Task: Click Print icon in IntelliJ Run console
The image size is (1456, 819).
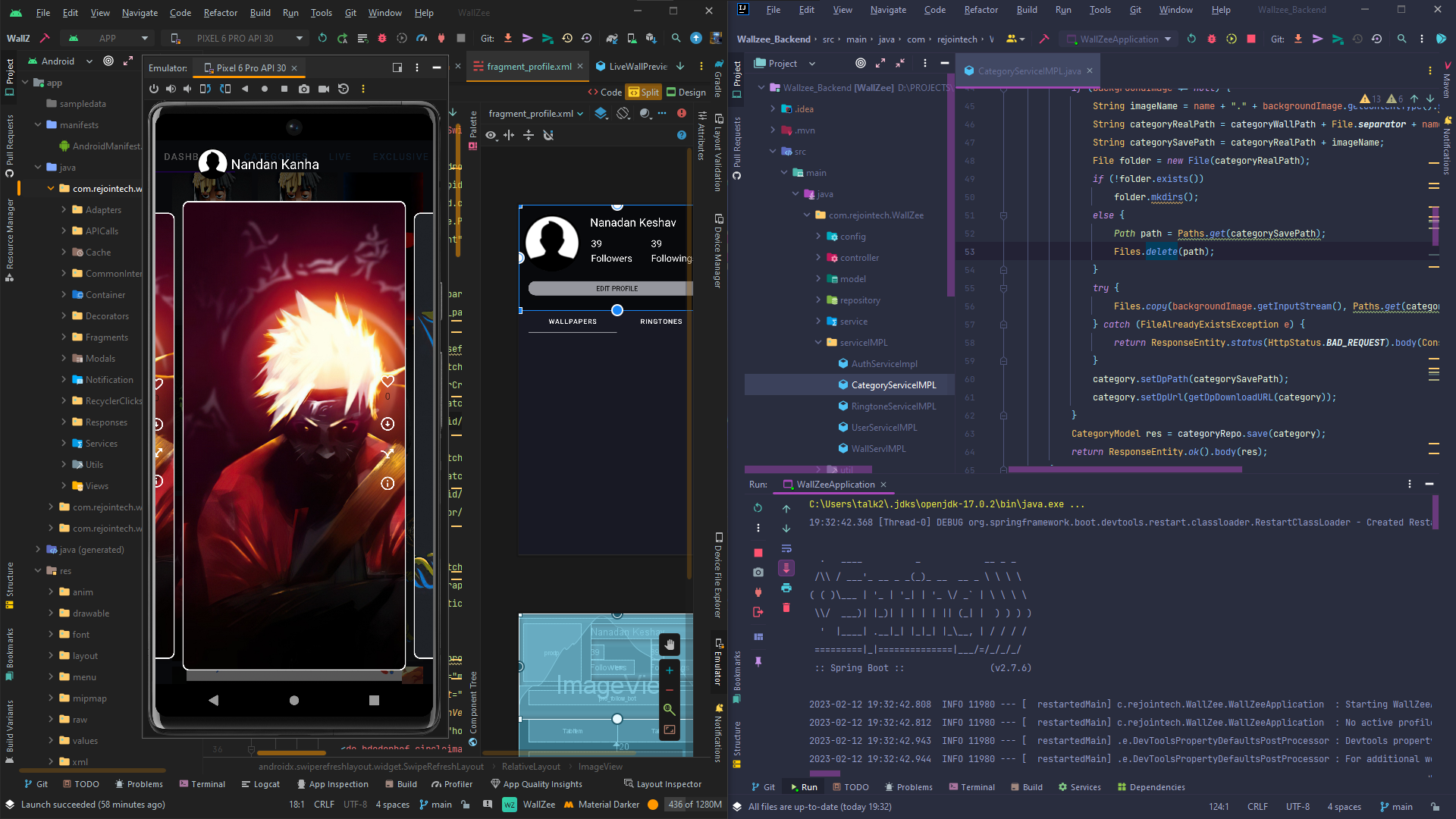Action: [x=786, y=588]
